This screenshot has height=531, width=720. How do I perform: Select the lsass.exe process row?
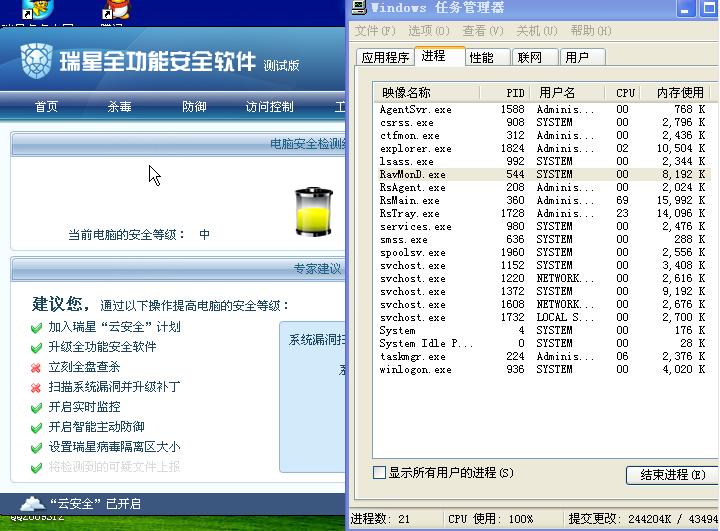[542, 162]
